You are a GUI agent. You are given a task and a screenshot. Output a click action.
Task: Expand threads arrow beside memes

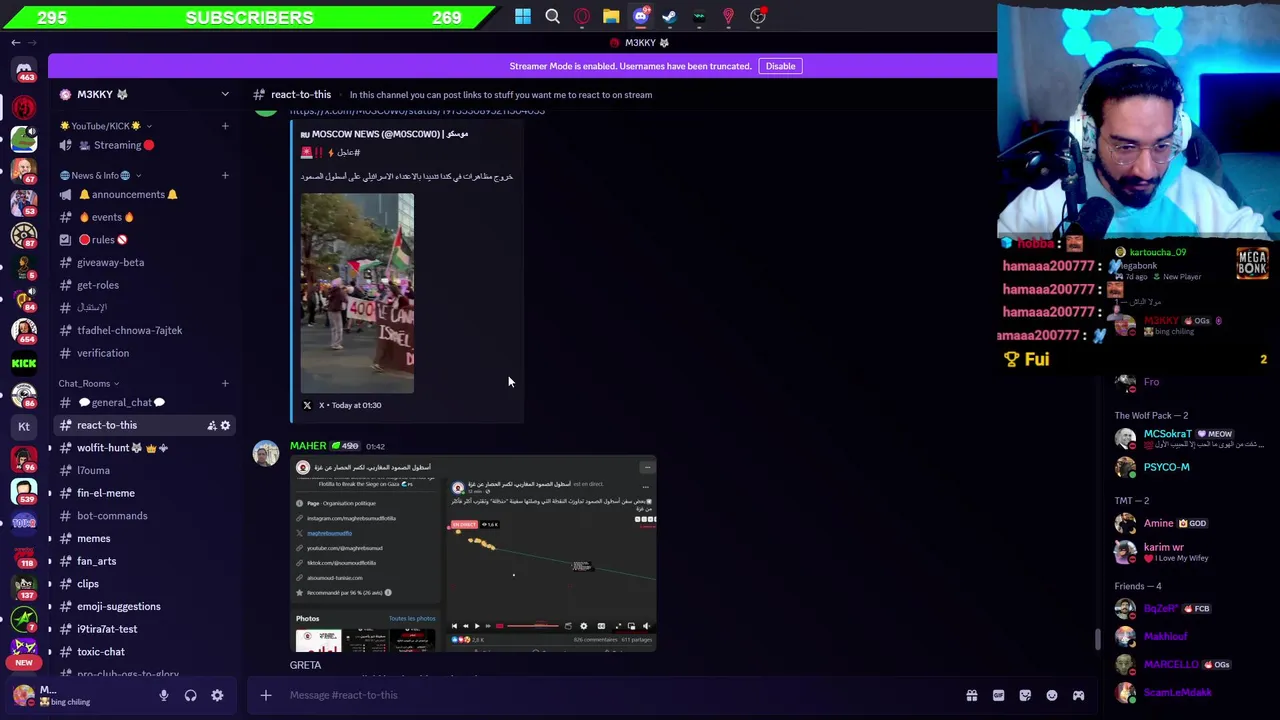coord(50,539)
